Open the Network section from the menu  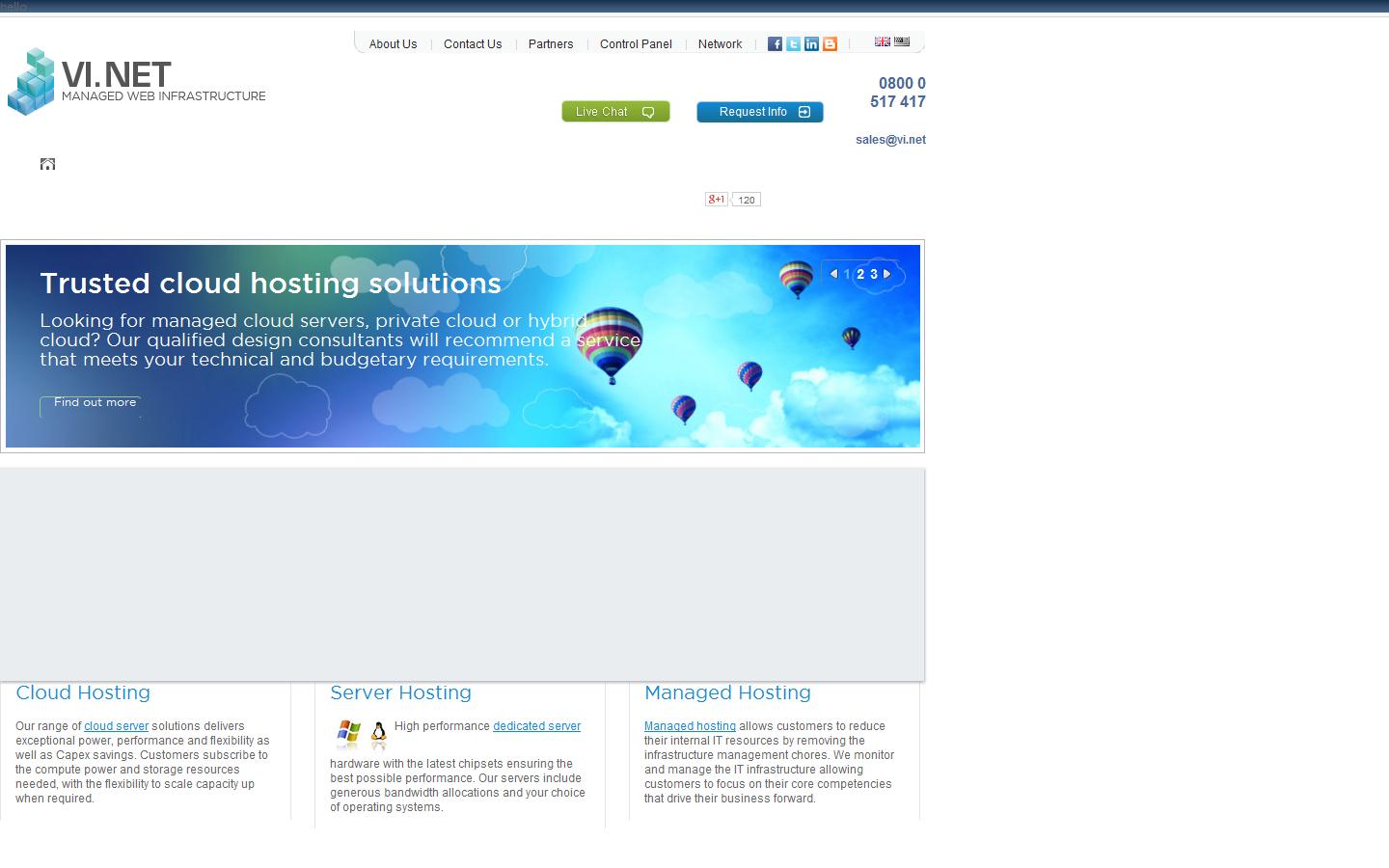(x=720, y=44)
